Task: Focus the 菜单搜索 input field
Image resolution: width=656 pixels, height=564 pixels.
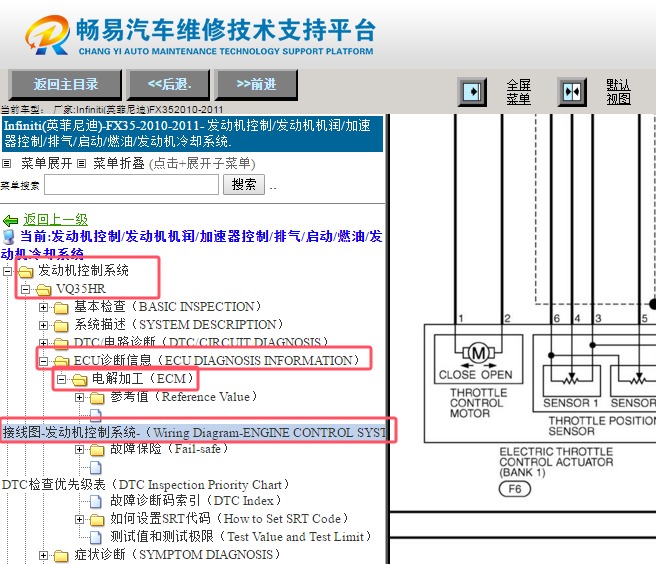Action: pos(131,185)
